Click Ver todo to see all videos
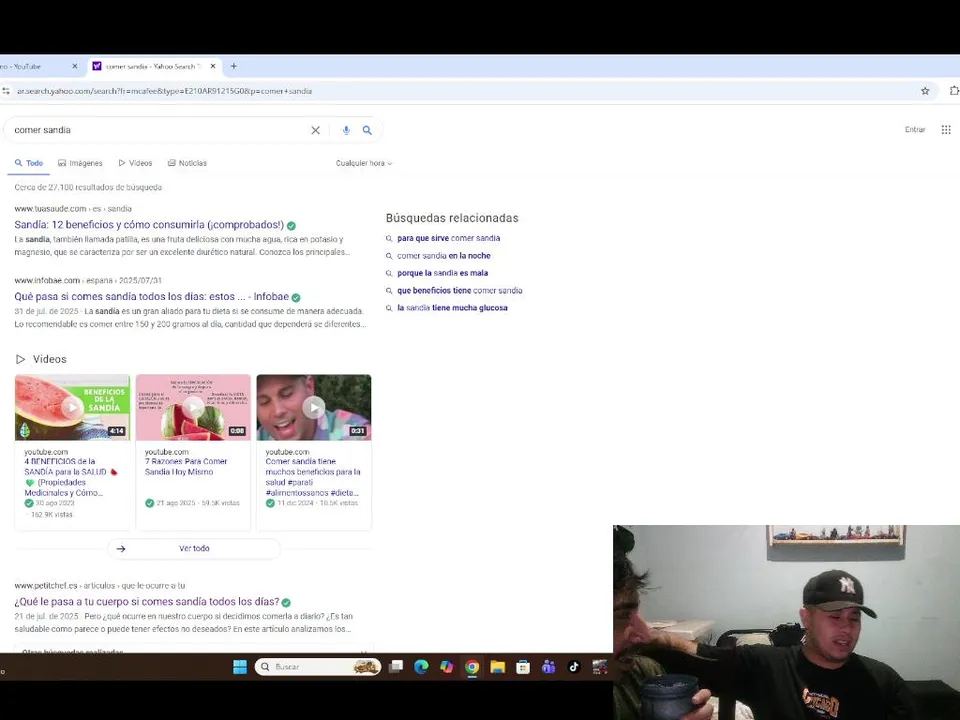The image size is (960, 720). 194,549
